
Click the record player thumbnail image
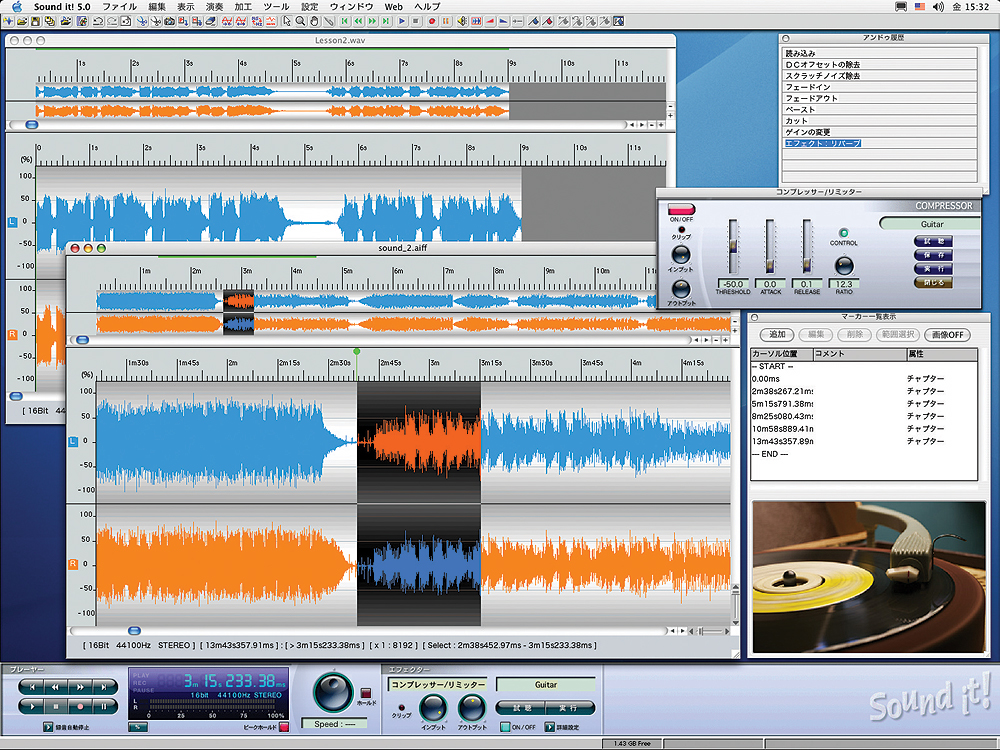[869, 577]
